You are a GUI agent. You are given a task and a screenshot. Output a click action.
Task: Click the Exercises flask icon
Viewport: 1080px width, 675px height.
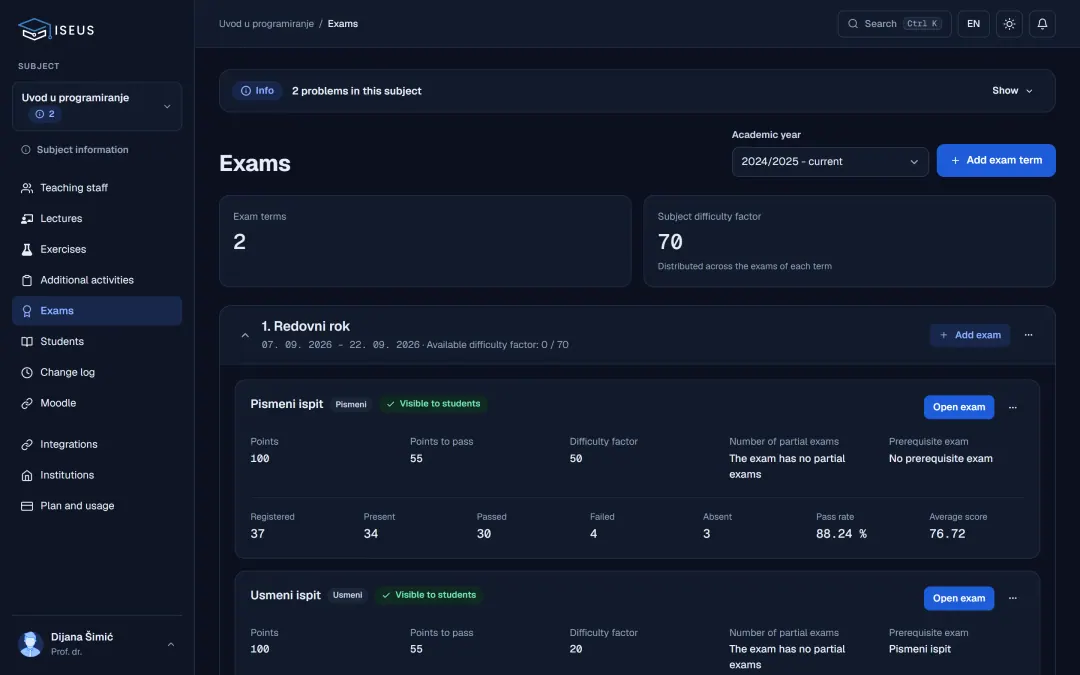pyautogui.click(x=27, y=249)
